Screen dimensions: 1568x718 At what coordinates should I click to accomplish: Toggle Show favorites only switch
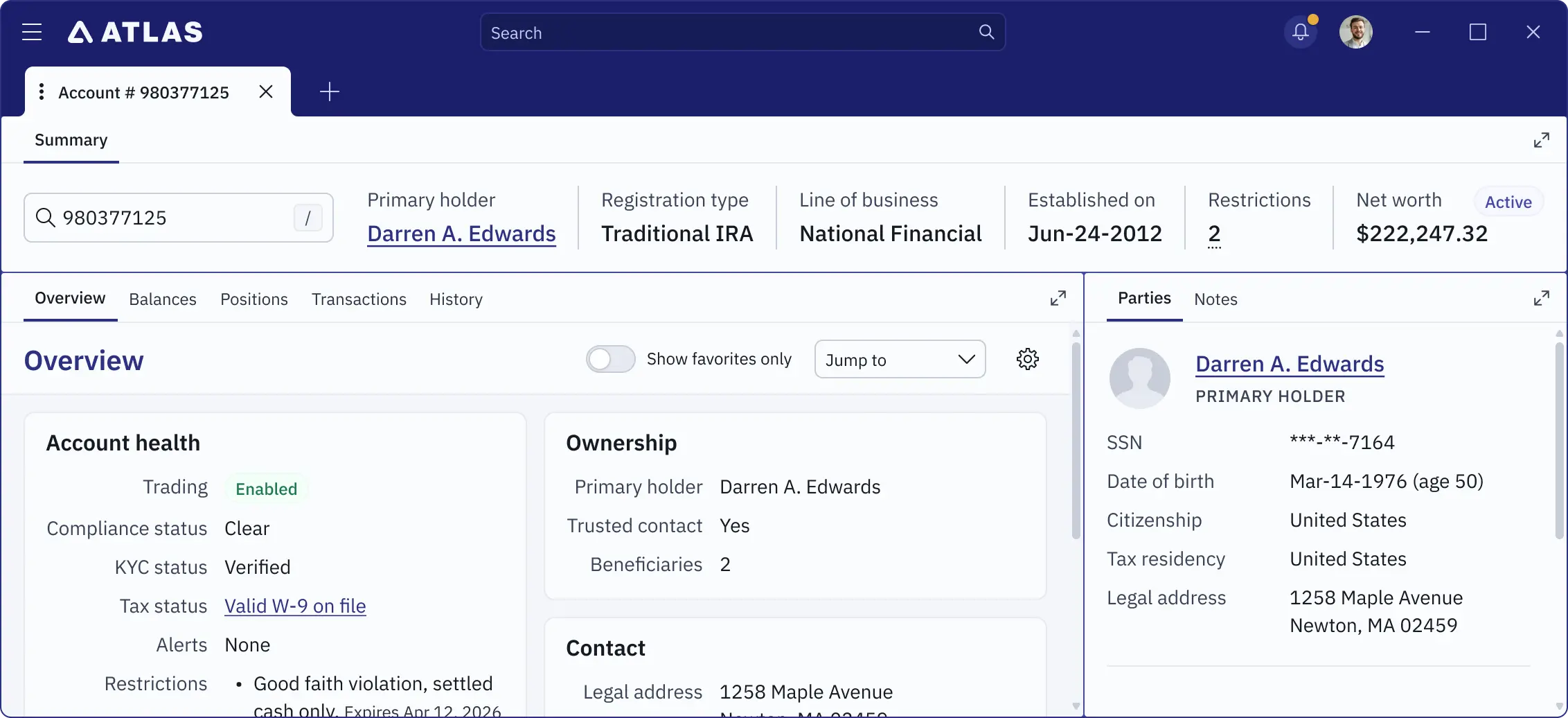[610, 359]
